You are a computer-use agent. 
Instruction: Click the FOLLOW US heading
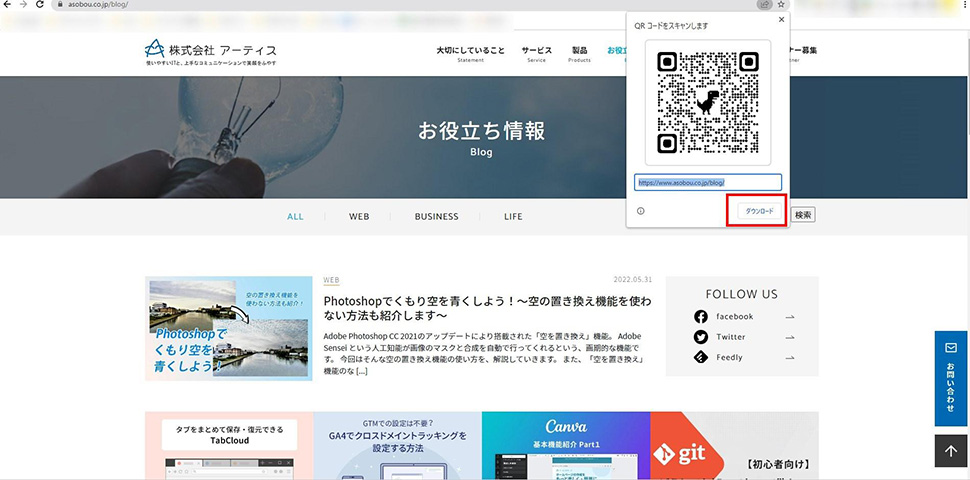[742, 294]
